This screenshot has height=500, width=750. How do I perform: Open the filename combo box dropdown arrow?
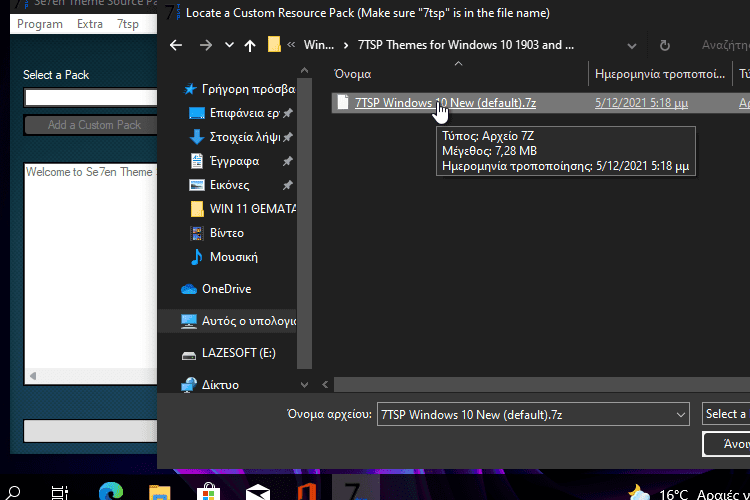pyautogui.click(x=681, y=414)
